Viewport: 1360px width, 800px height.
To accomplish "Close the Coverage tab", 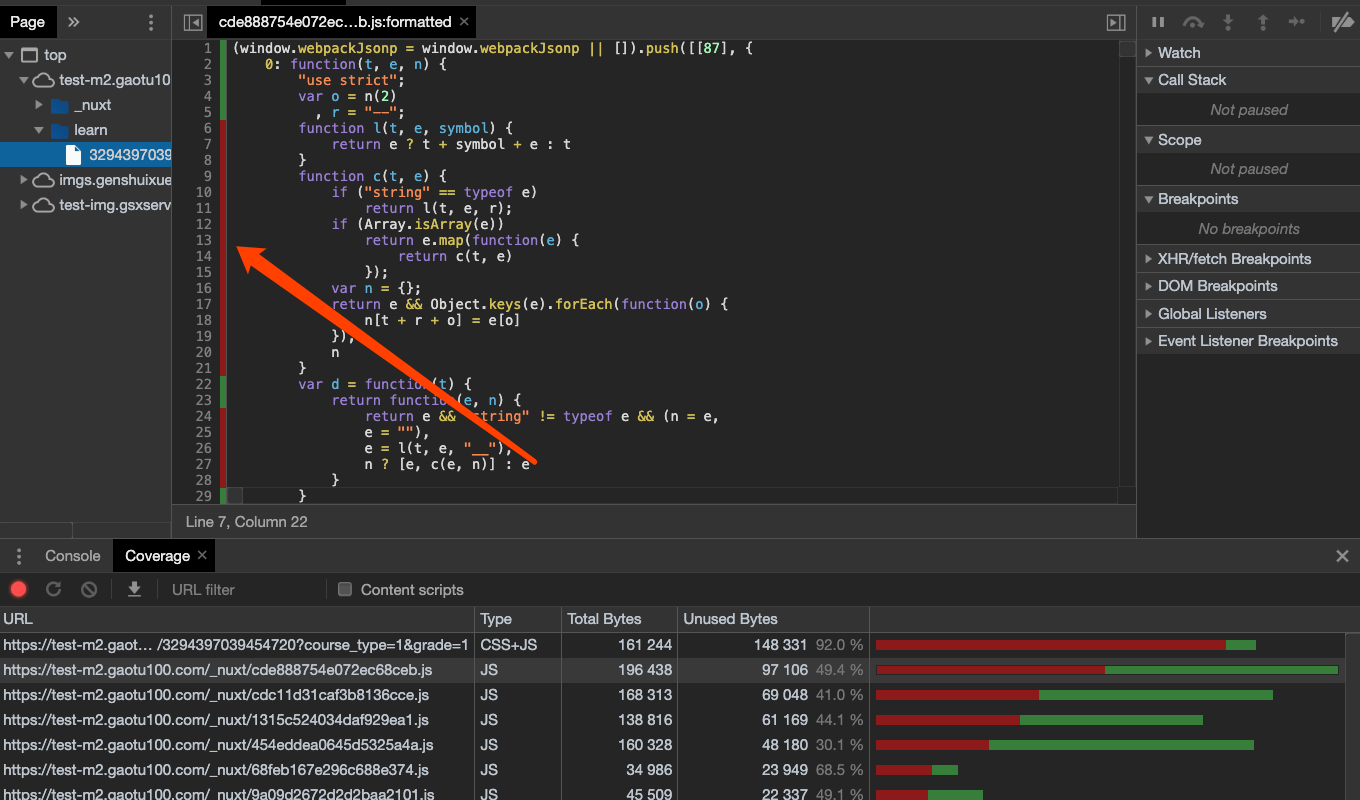I will pyautogui.click(x=202, y=555).
